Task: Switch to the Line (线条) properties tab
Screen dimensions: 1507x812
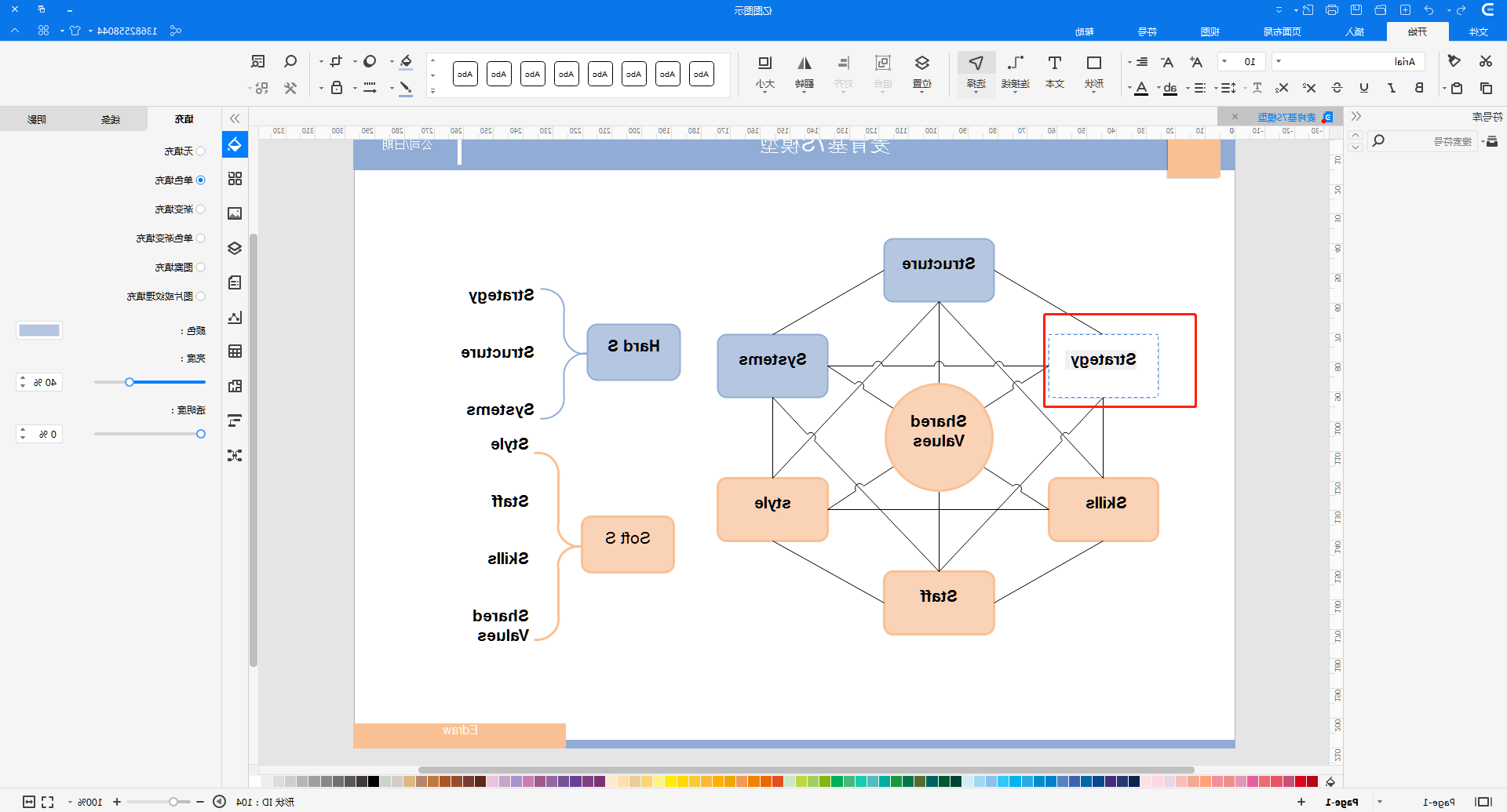Action: click(111, 119)
